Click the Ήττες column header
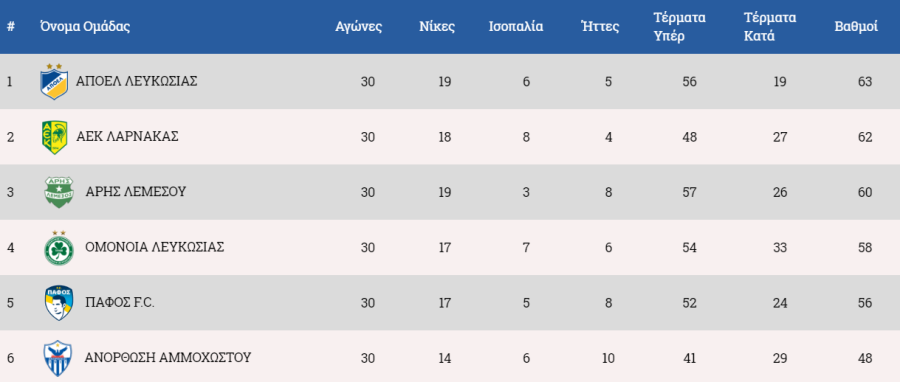The width and height of the screenshot is (900, 382). click(x=600, y=26)
